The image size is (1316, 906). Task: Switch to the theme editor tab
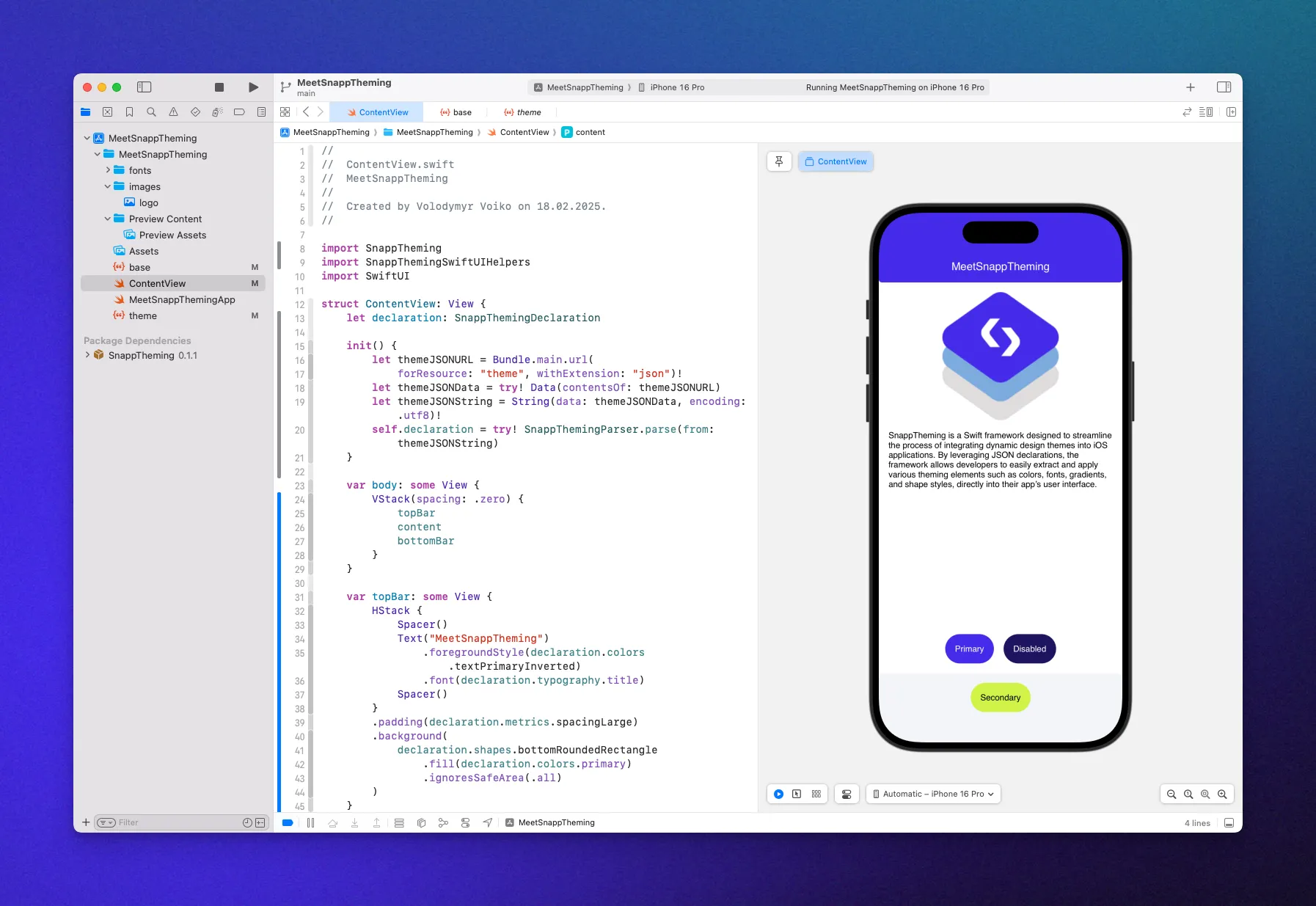point(522,112)
